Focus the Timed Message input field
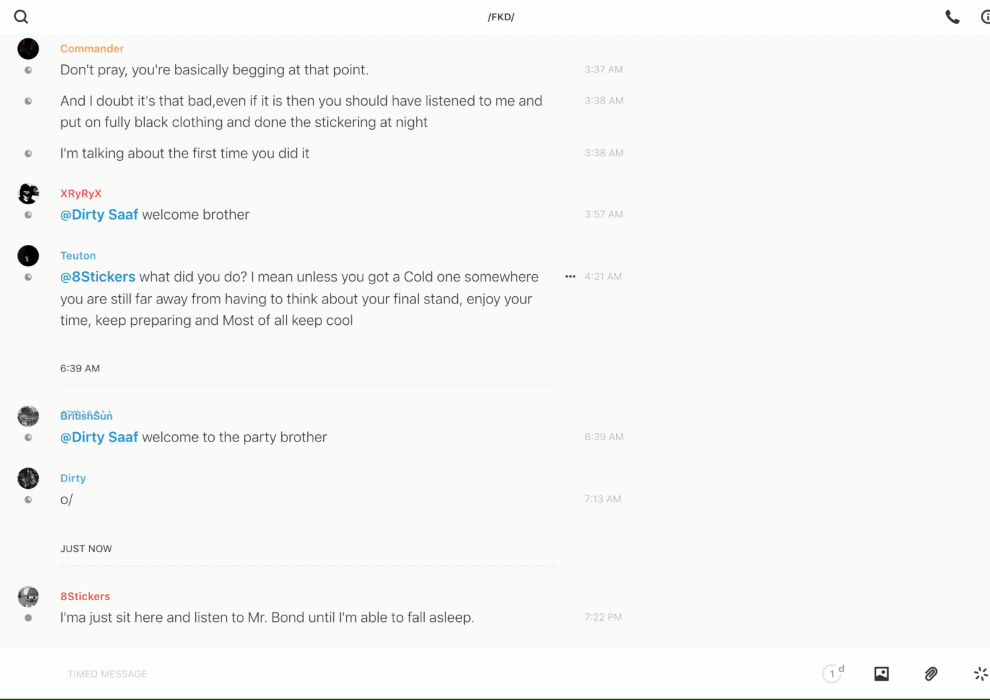990x700 pixels. pos(300,674)
